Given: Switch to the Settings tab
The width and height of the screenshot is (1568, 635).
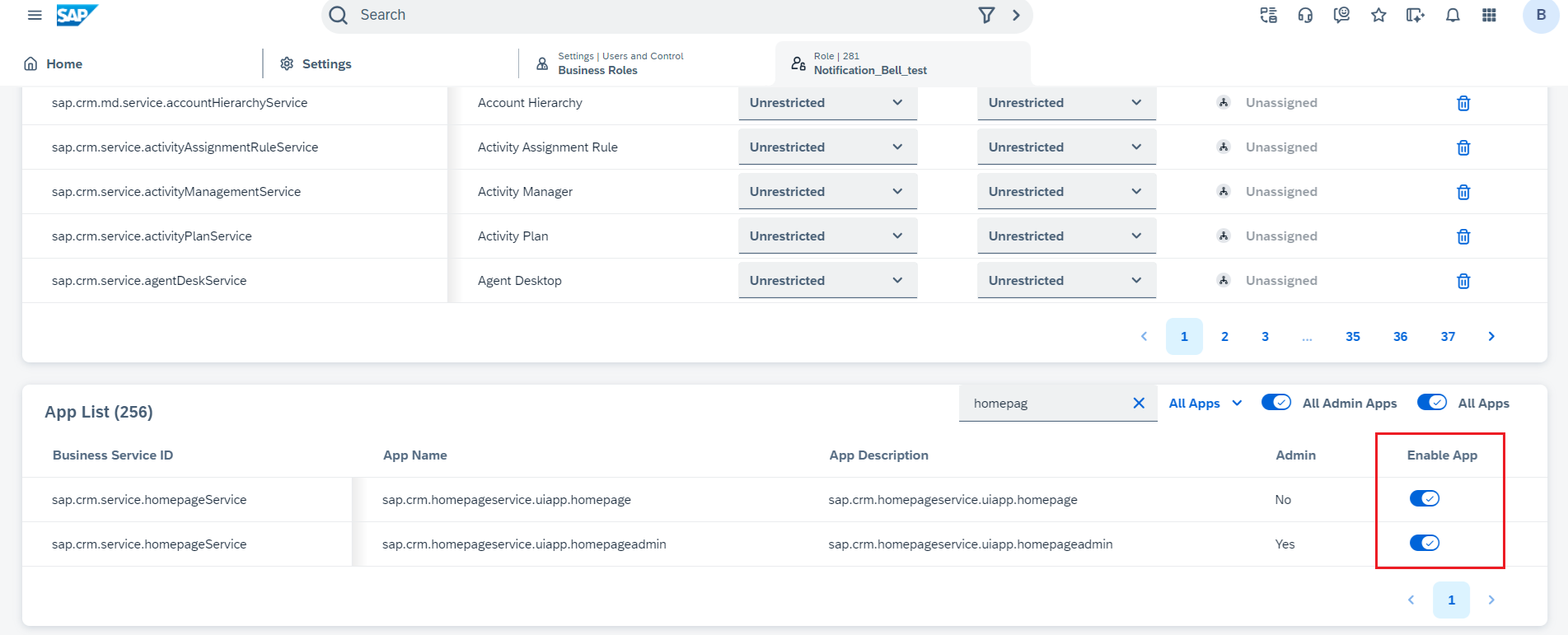Looking at the screenshot, I should pos(316,63).
